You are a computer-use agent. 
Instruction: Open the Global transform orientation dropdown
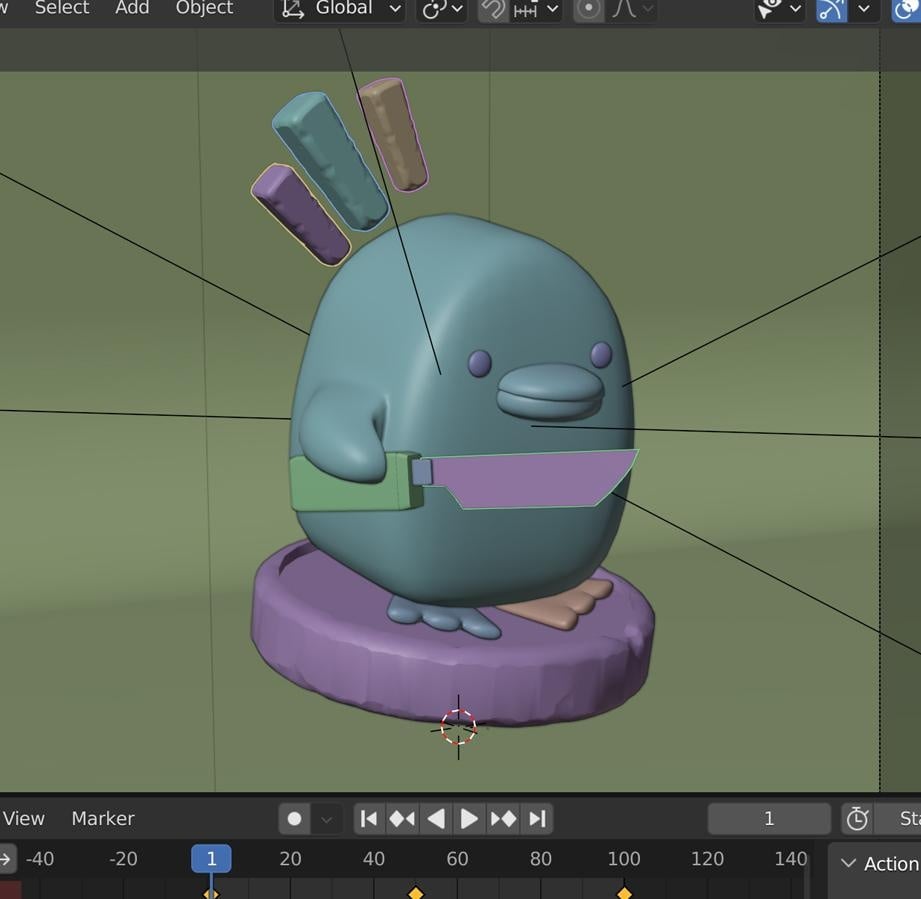[x=340, y=9]
